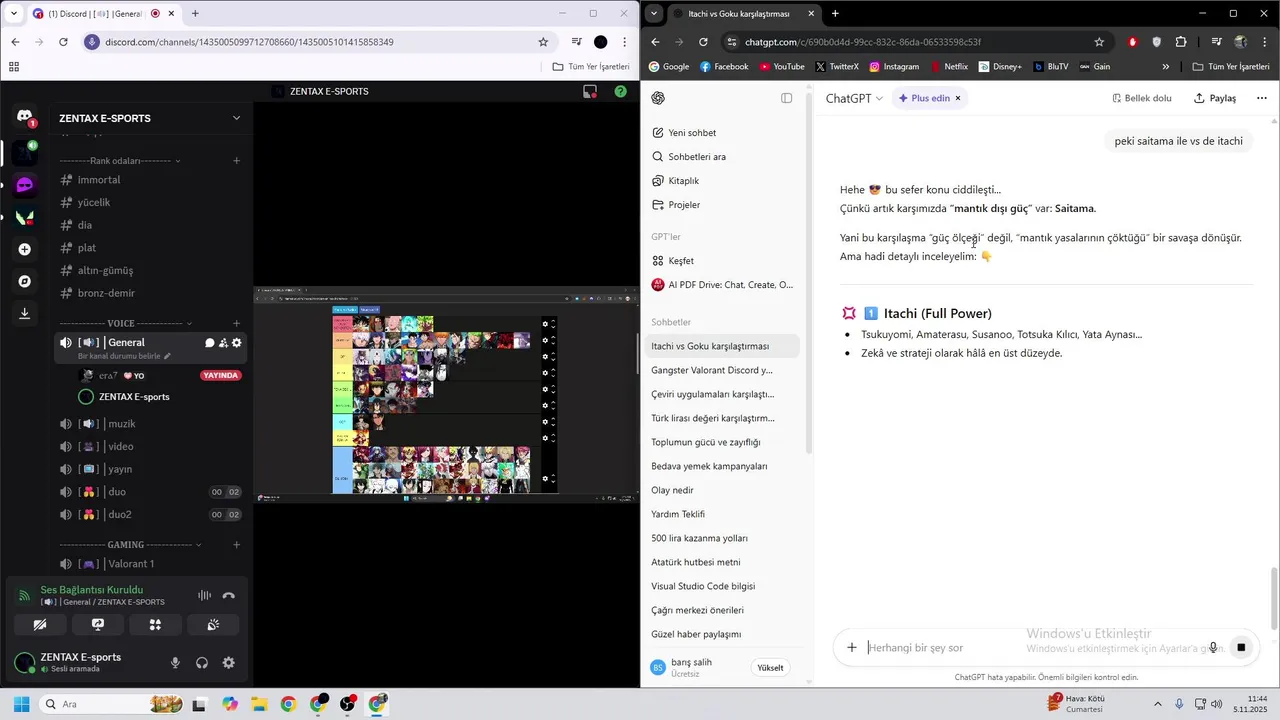Open noise suppression waveform icon

[x=205, y=595]
